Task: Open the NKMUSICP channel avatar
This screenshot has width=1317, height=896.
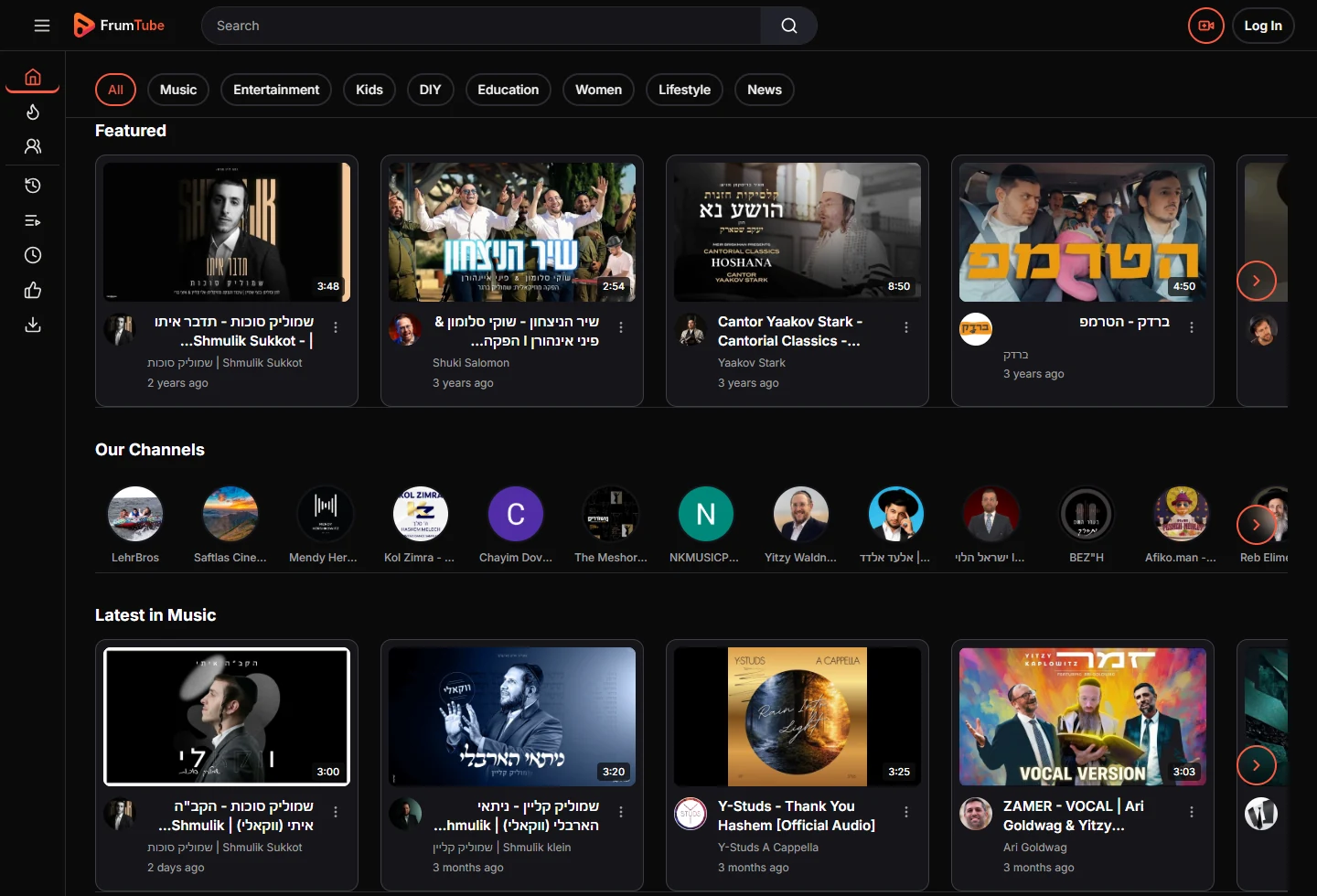Action: (x=706, y=514)
